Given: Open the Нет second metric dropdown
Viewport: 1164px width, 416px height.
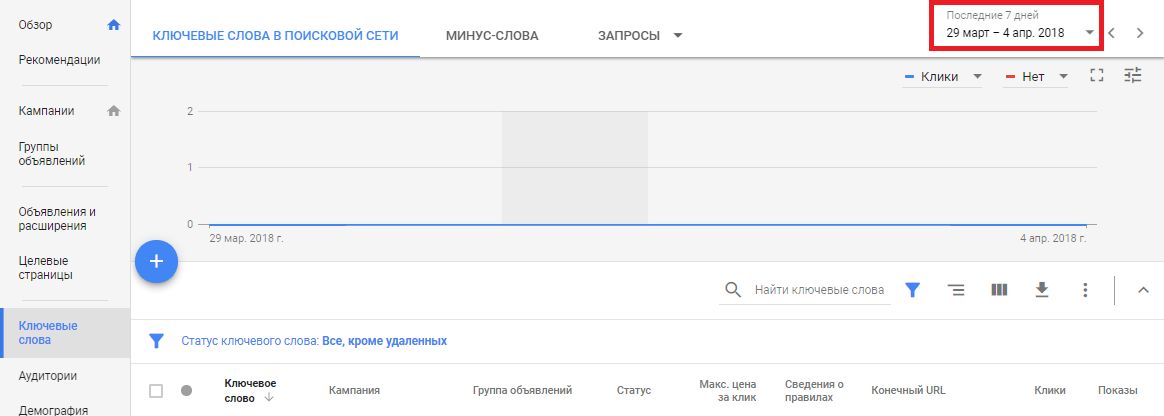Looking at the screenshot, I should [x=1036, y=77].
